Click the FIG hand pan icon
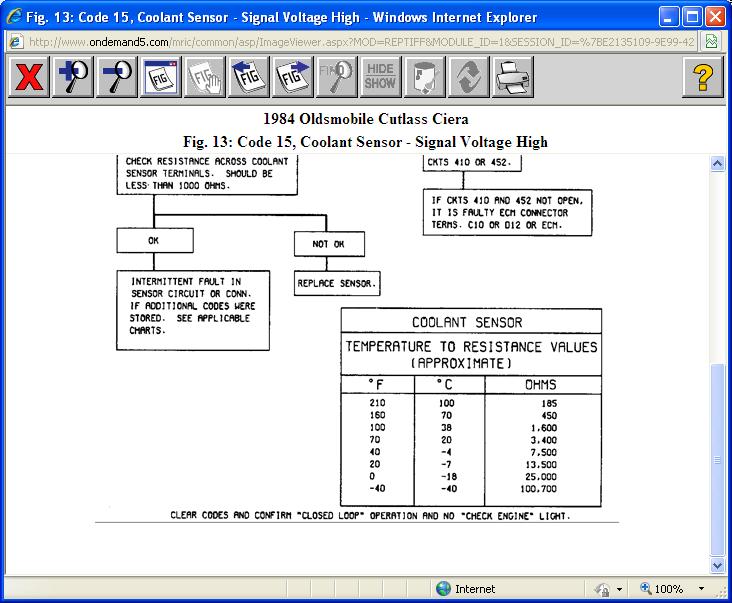The image size is (732, 603). point(205,77)
